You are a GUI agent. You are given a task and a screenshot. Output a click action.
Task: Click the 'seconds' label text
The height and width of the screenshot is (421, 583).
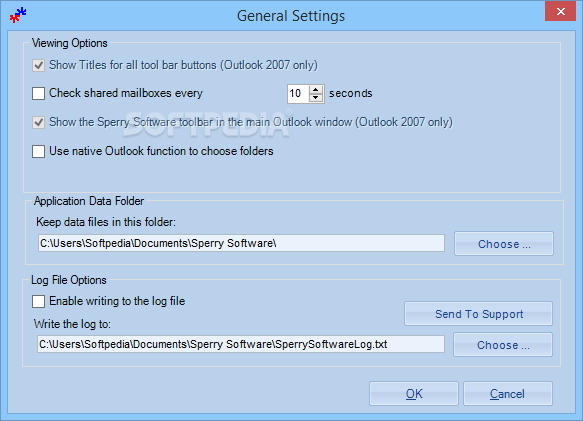point(351,93)
